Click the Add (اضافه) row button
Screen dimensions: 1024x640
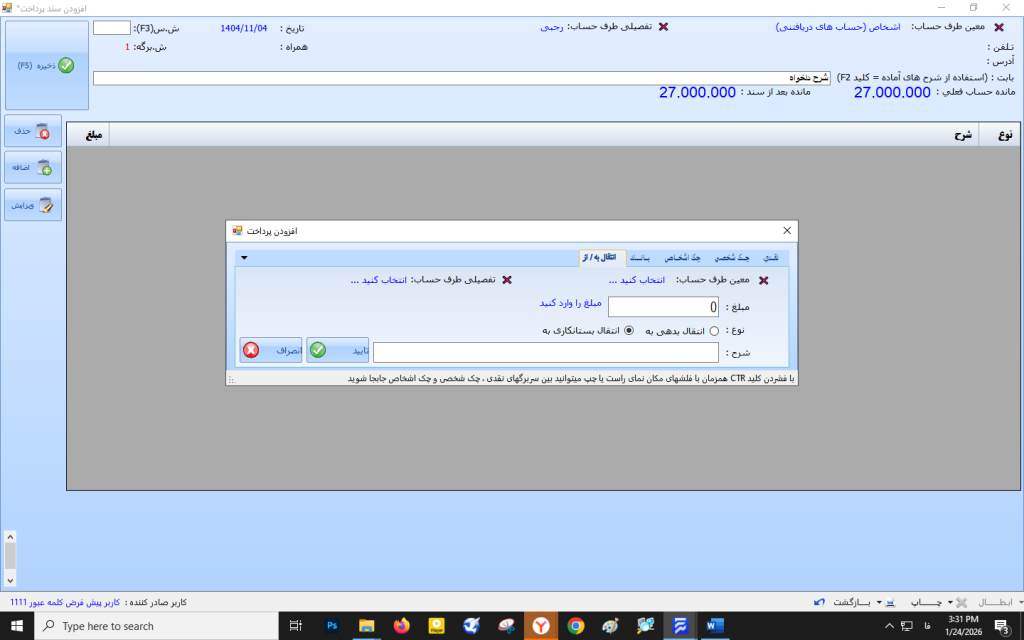33,168
